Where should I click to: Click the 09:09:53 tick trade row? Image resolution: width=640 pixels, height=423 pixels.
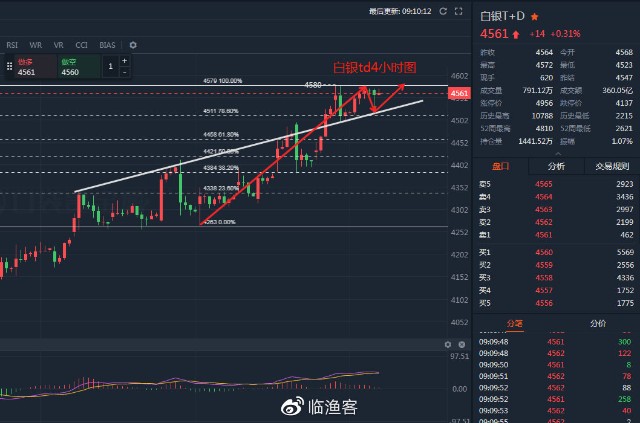[x=555, y=410]
